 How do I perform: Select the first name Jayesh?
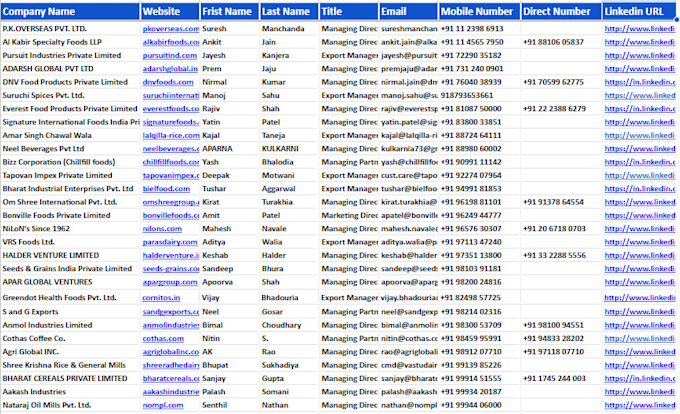click(x=214, y=55)
